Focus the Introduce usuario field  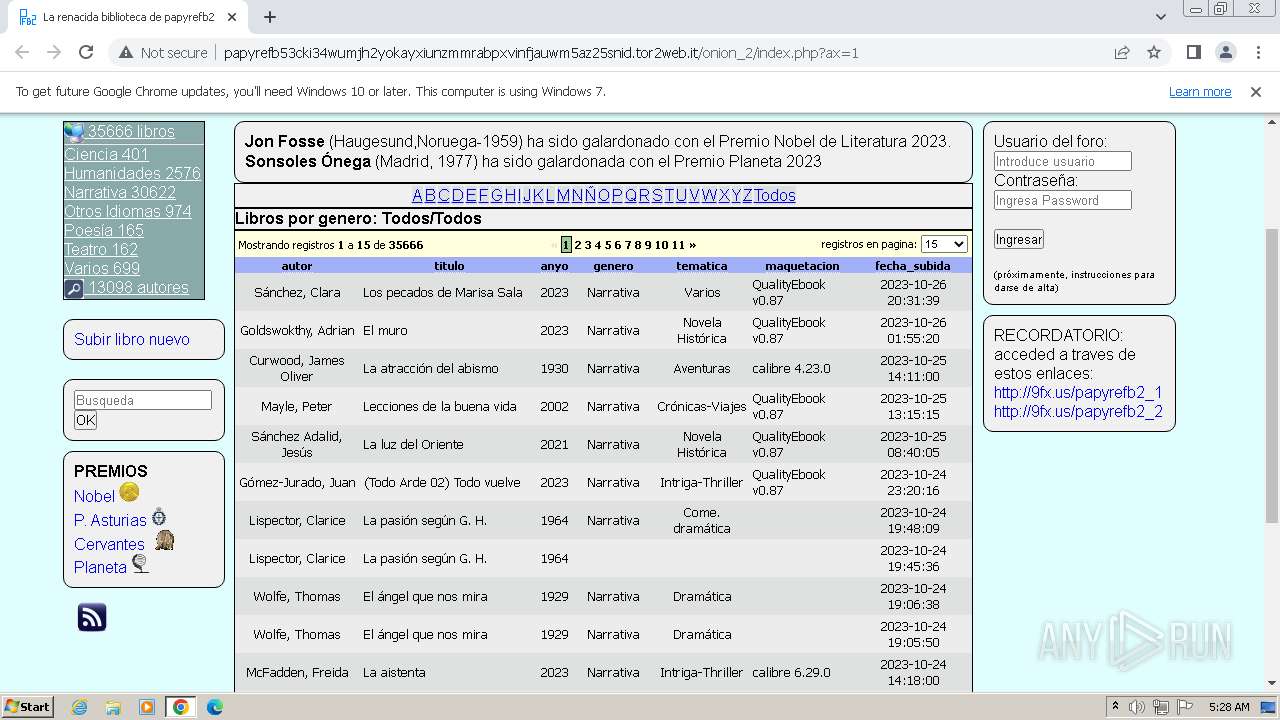[x=1063, y=161]
